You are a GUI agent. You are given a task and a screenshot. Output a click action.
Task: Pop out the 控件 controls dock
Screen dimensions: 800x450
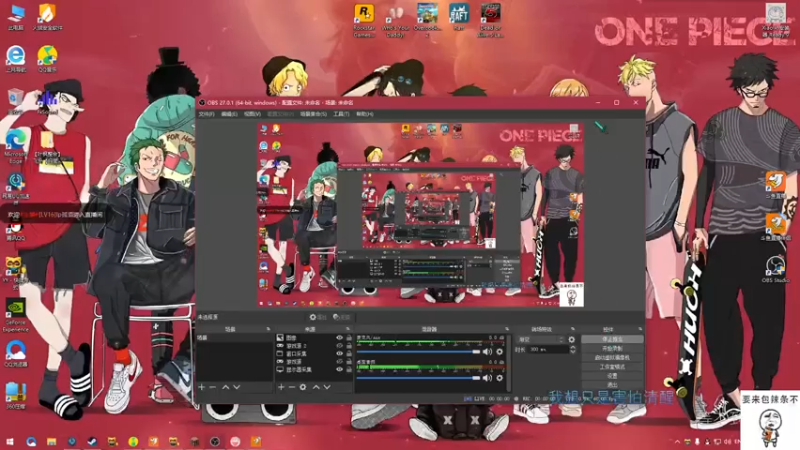(640, 329)
